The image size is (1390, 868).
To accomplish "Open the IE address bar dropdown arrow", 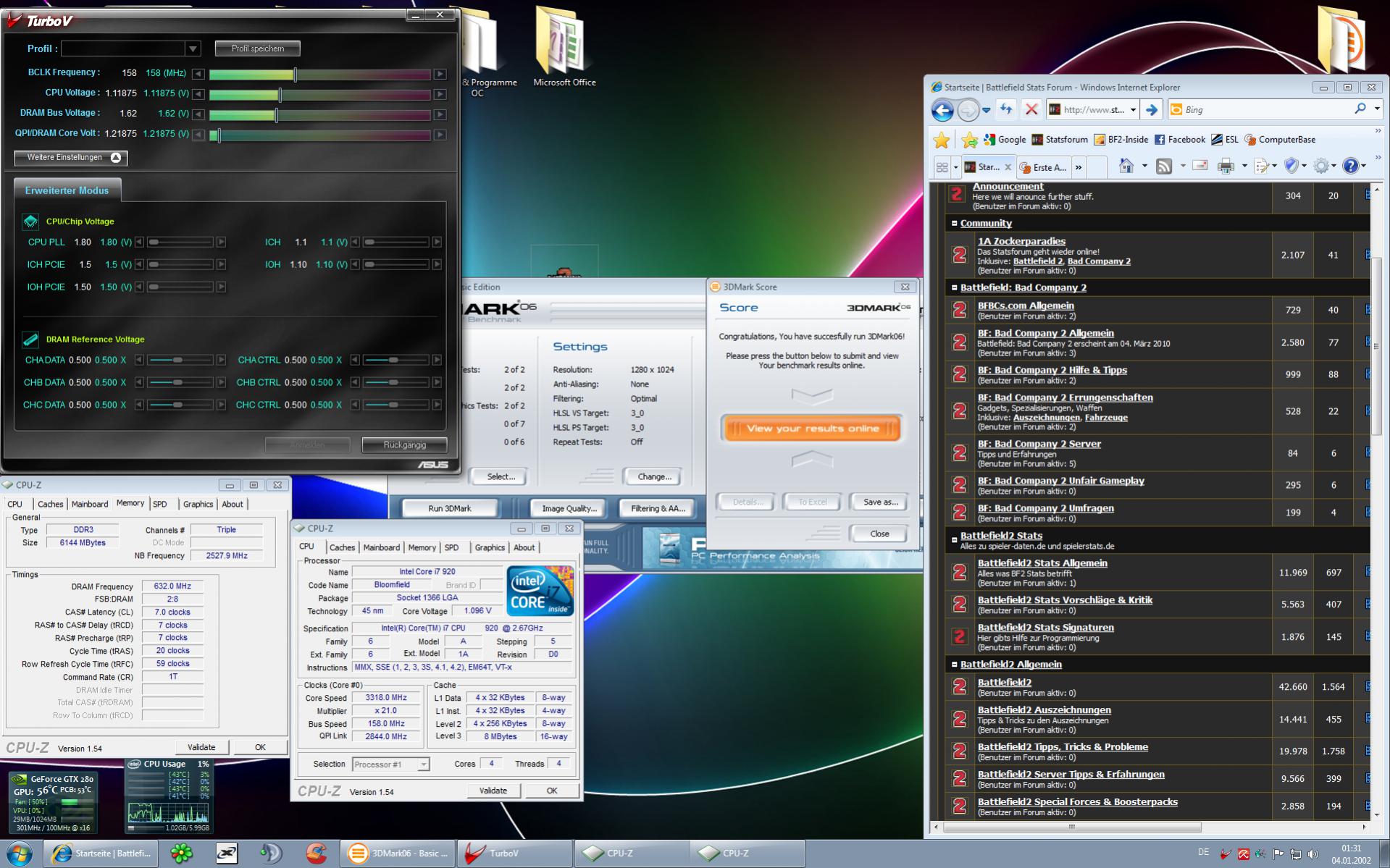I will [1133, 110].
